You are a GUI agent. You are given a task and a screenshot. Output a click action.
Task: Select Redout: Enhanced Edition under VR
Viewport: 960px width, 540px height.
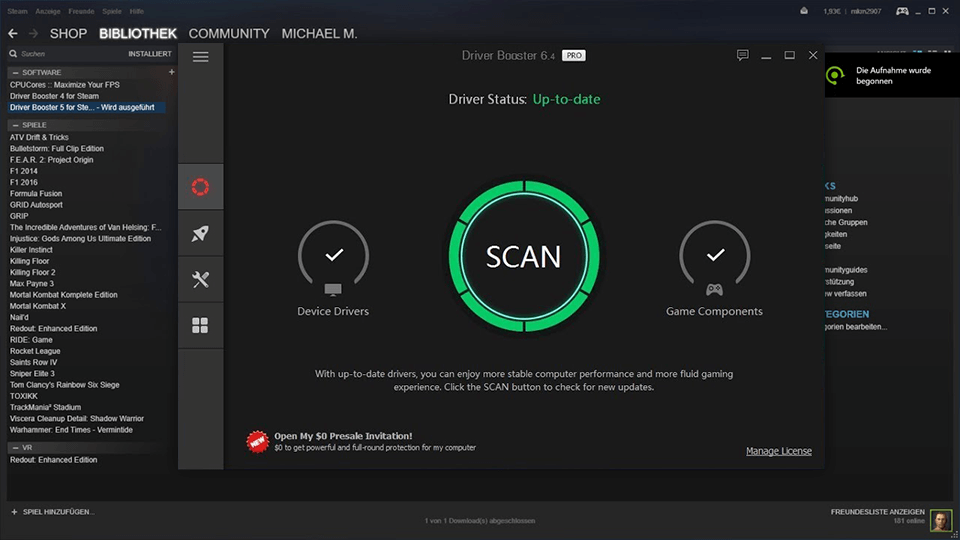[53, 460]
